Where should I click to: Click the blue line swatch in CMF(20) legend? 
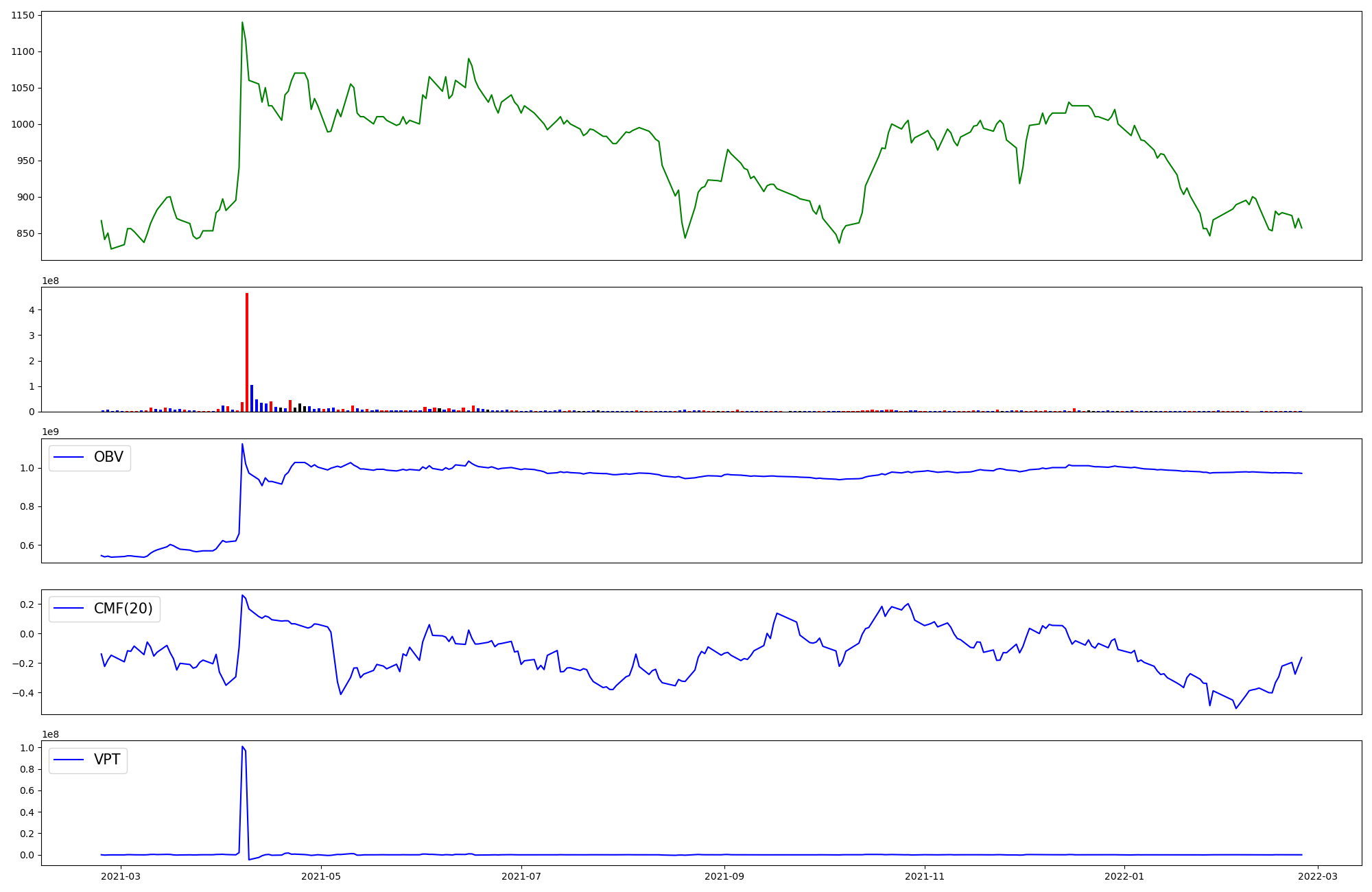click(69, 609)
